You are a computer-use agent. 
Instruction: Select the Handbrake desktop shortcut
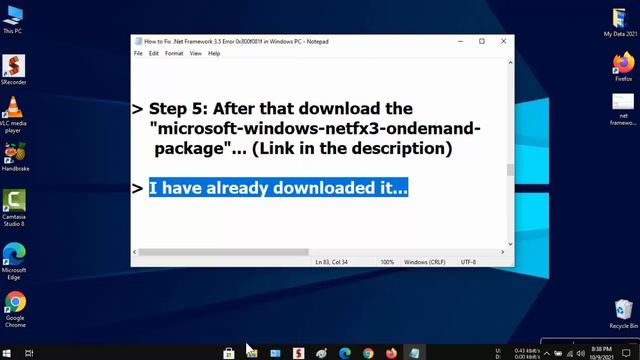point(15,157)
